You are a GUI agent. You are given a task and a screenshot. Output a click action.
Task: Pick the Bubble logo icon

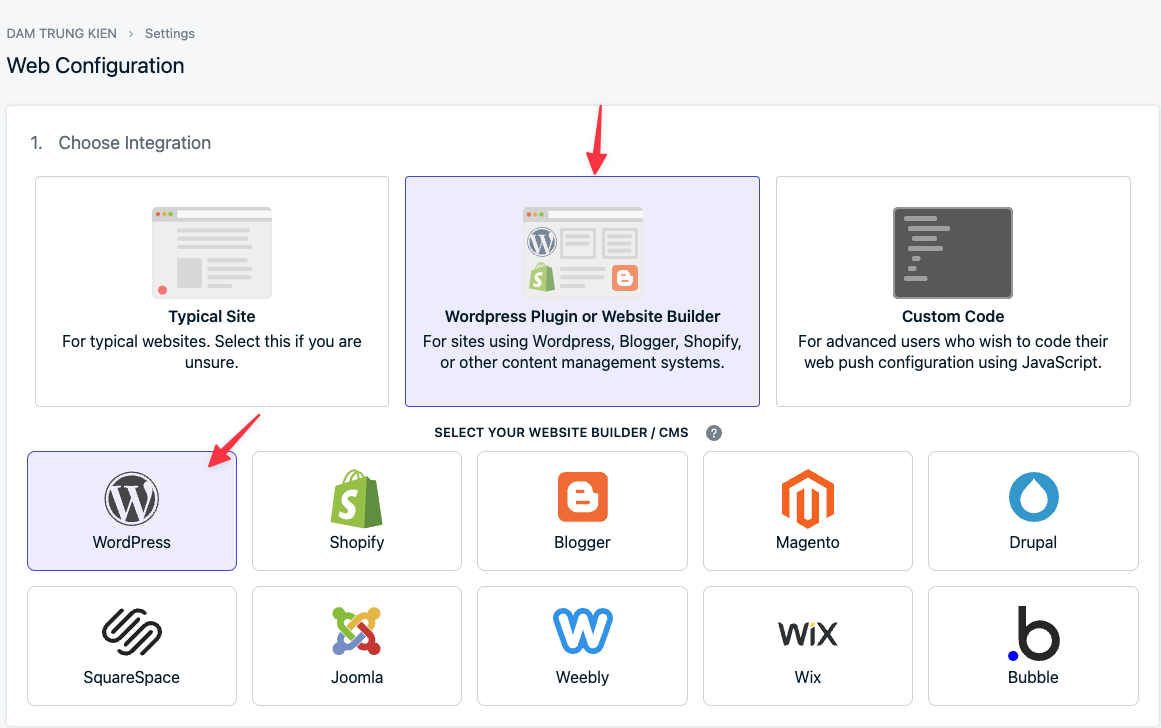1034,633
